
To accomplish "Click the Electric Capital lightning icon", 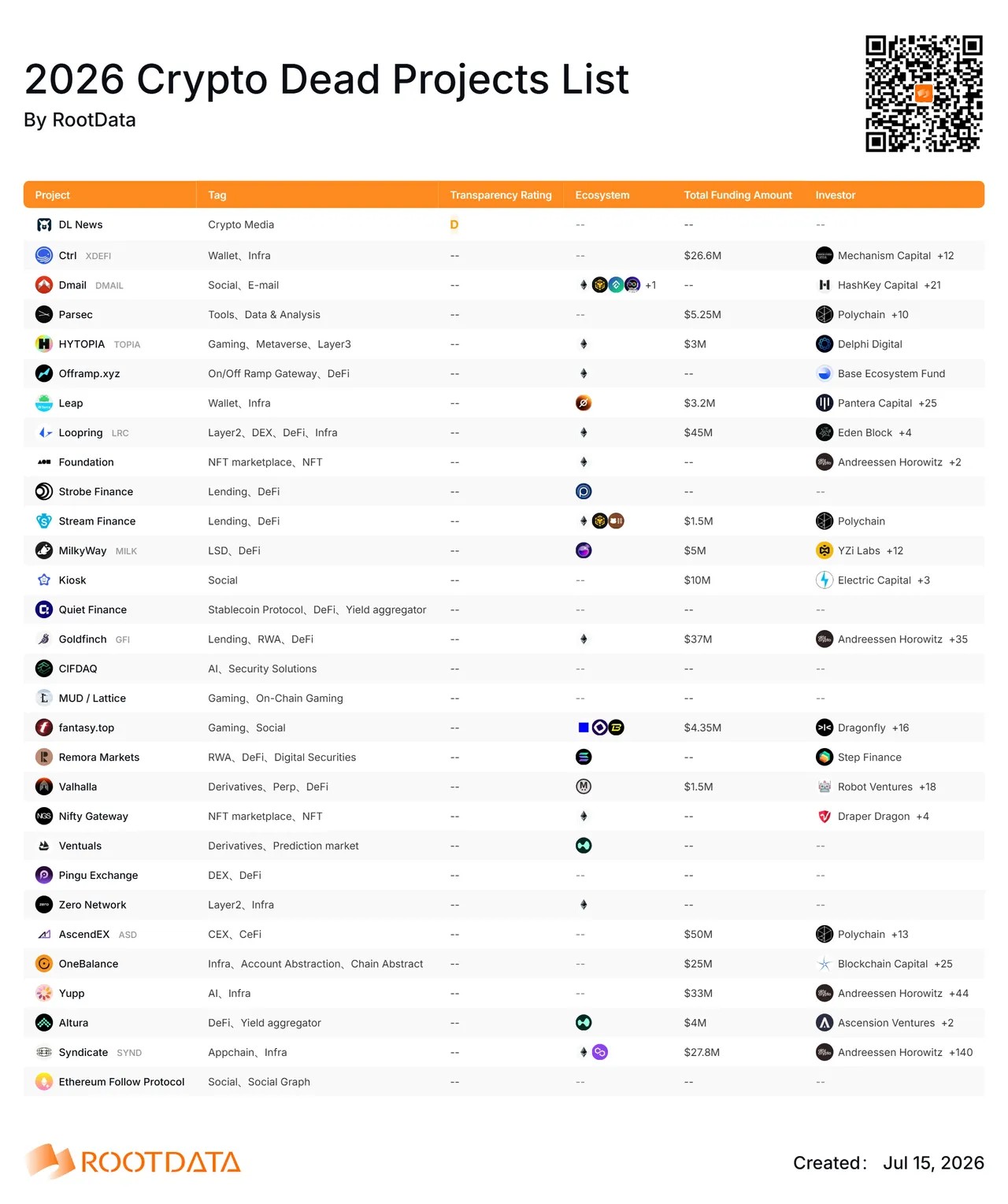I will (825, 580).
